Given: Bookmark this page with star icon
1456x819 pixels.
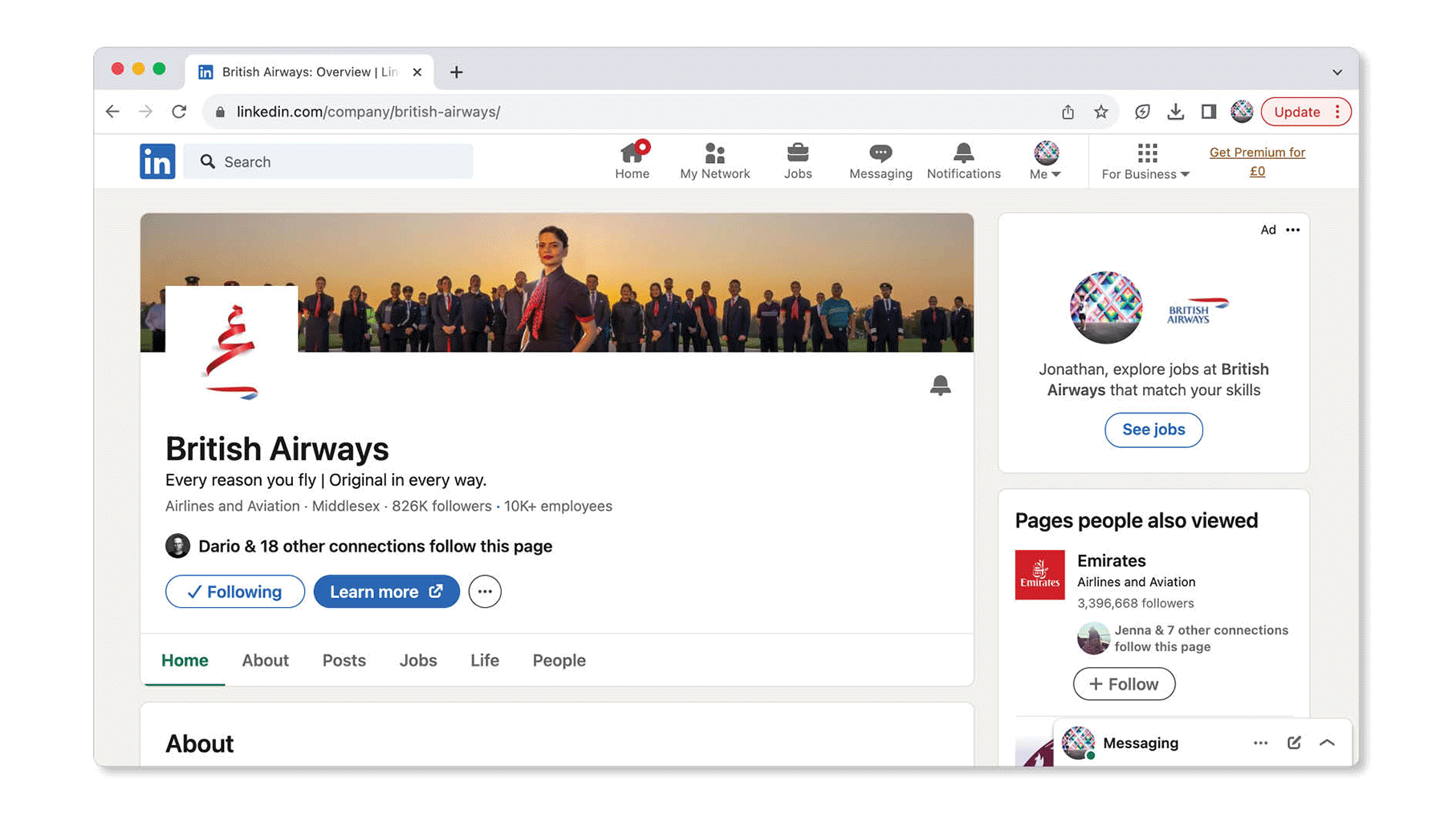Looking at the screenshot, I should click(1101, 112).
